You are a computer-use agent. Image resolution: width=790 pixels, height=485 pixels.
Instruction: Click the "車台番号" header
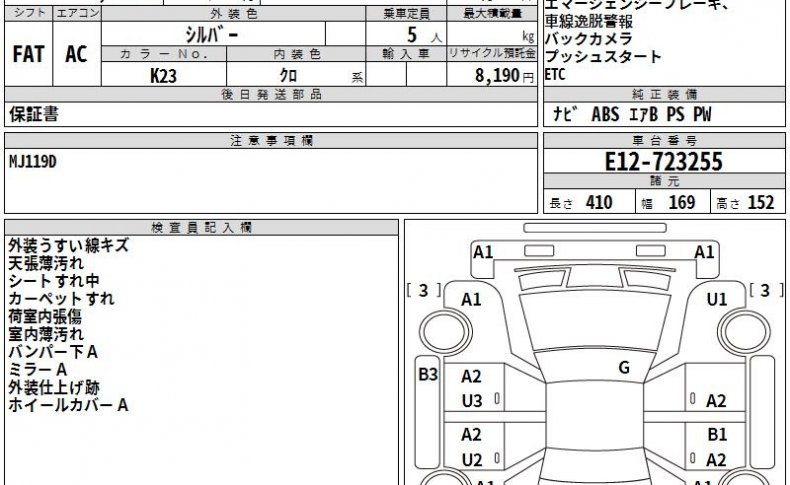[664, 141]
